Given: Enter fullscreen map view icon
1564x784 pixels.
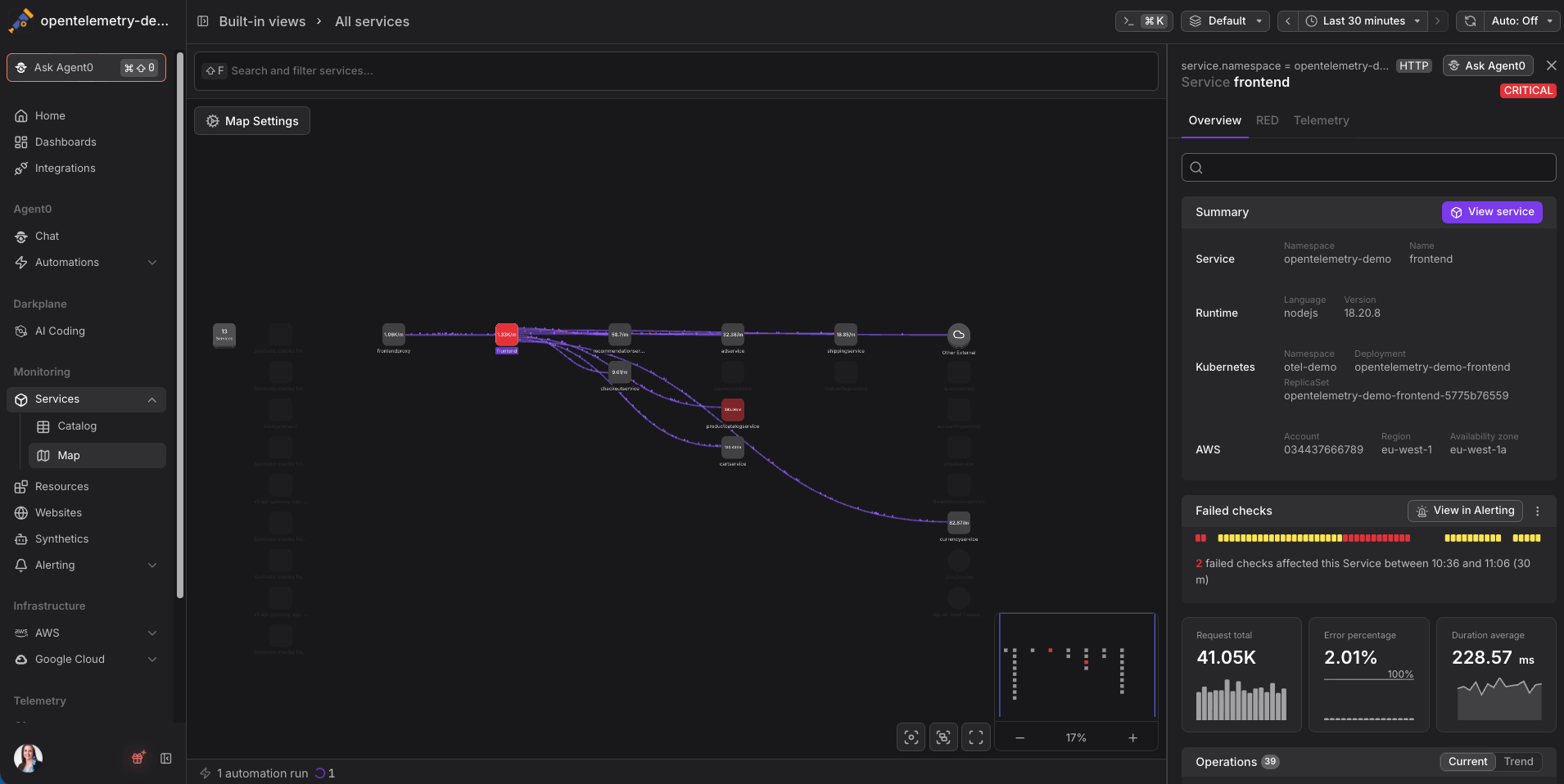Looking at the screenshot, I should pyautogui.click(x=976, y=737).
